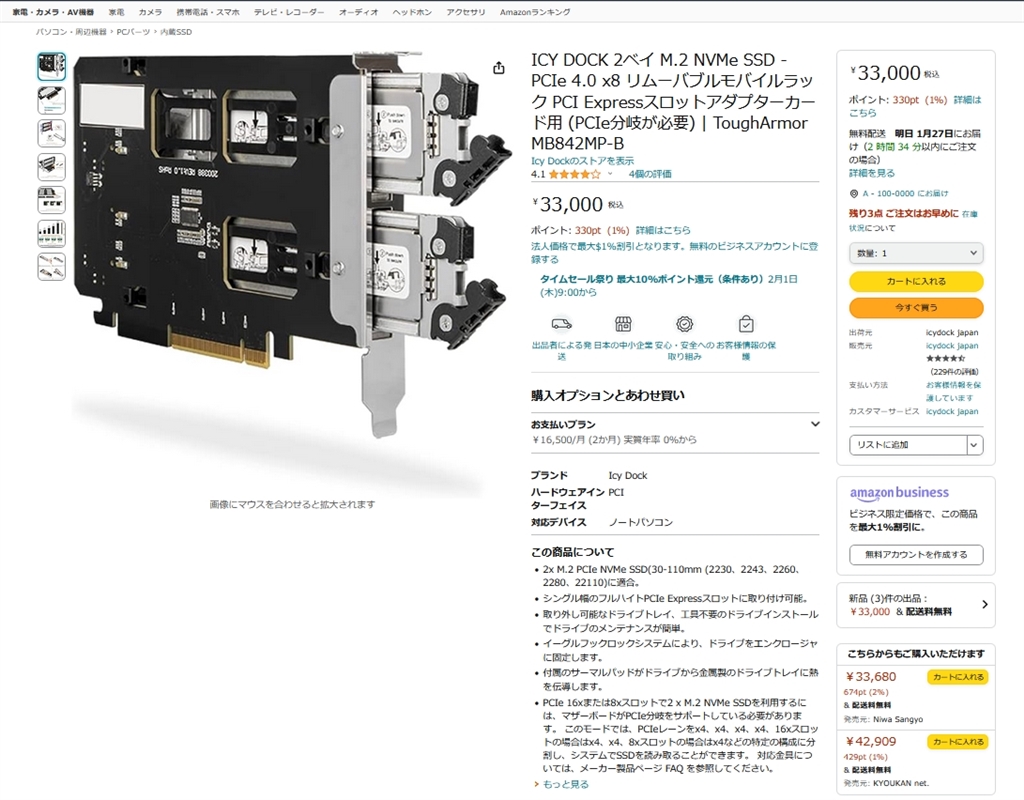Select the second product thumbnail image
The height and width of the screenshot is (800, 1024).
[52, 100]
